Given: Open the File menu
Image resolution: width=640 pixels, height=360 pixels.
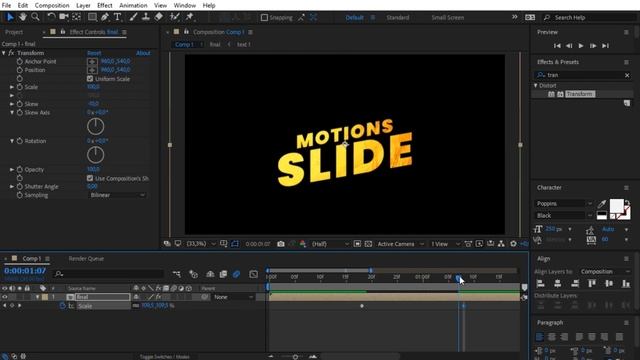Looking at the screenshot, I should [6, 5].
